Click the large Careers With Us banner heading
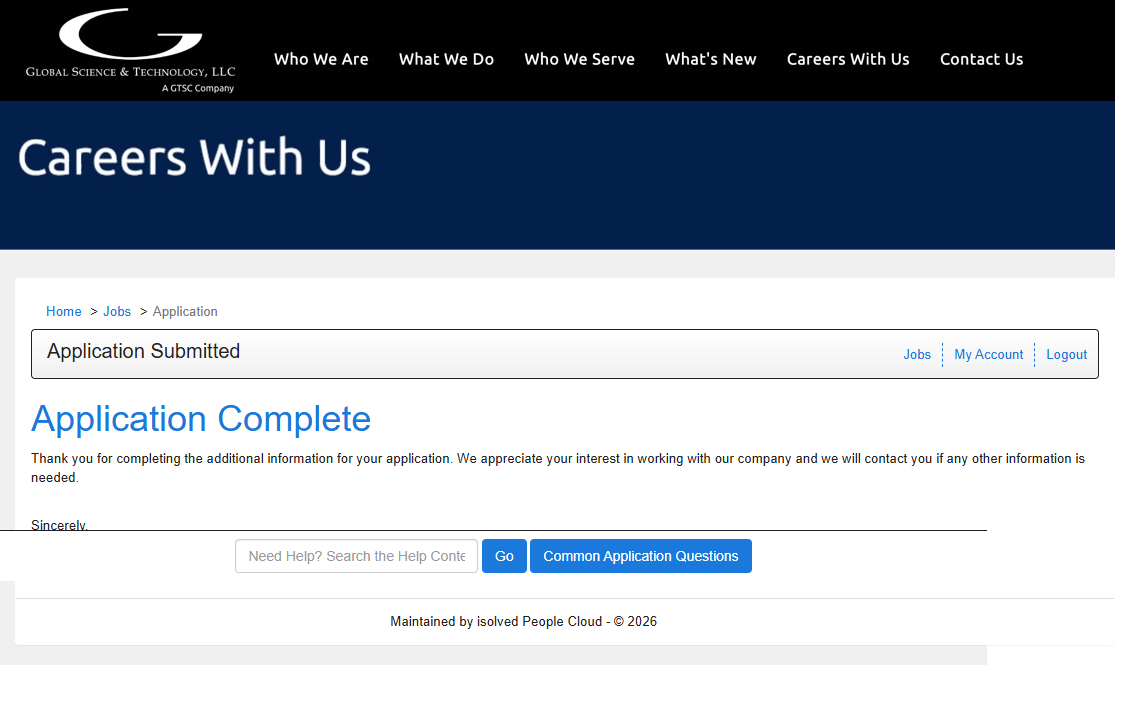Viewport: 1130px width, 725px height. 194,158
